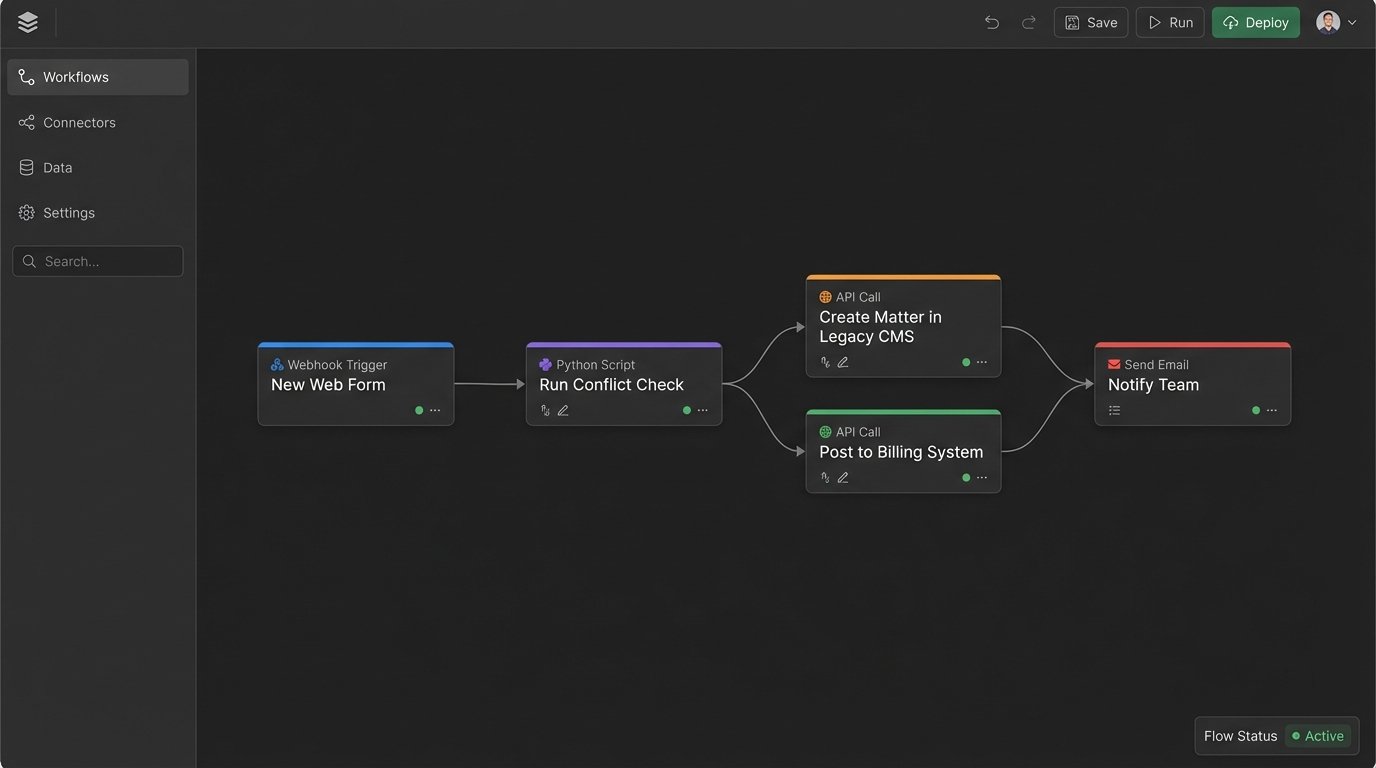Screen dimensions: 1376x768
Task: Click the Deploy button
Action: [1255, 21]
